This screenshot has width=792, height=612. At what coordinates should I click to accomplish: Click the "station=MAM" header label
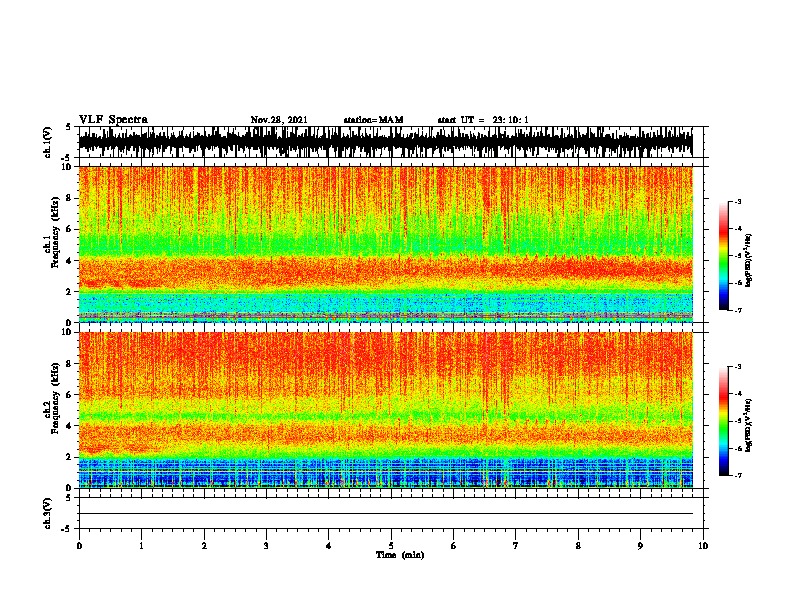click(x=373, y=120)
